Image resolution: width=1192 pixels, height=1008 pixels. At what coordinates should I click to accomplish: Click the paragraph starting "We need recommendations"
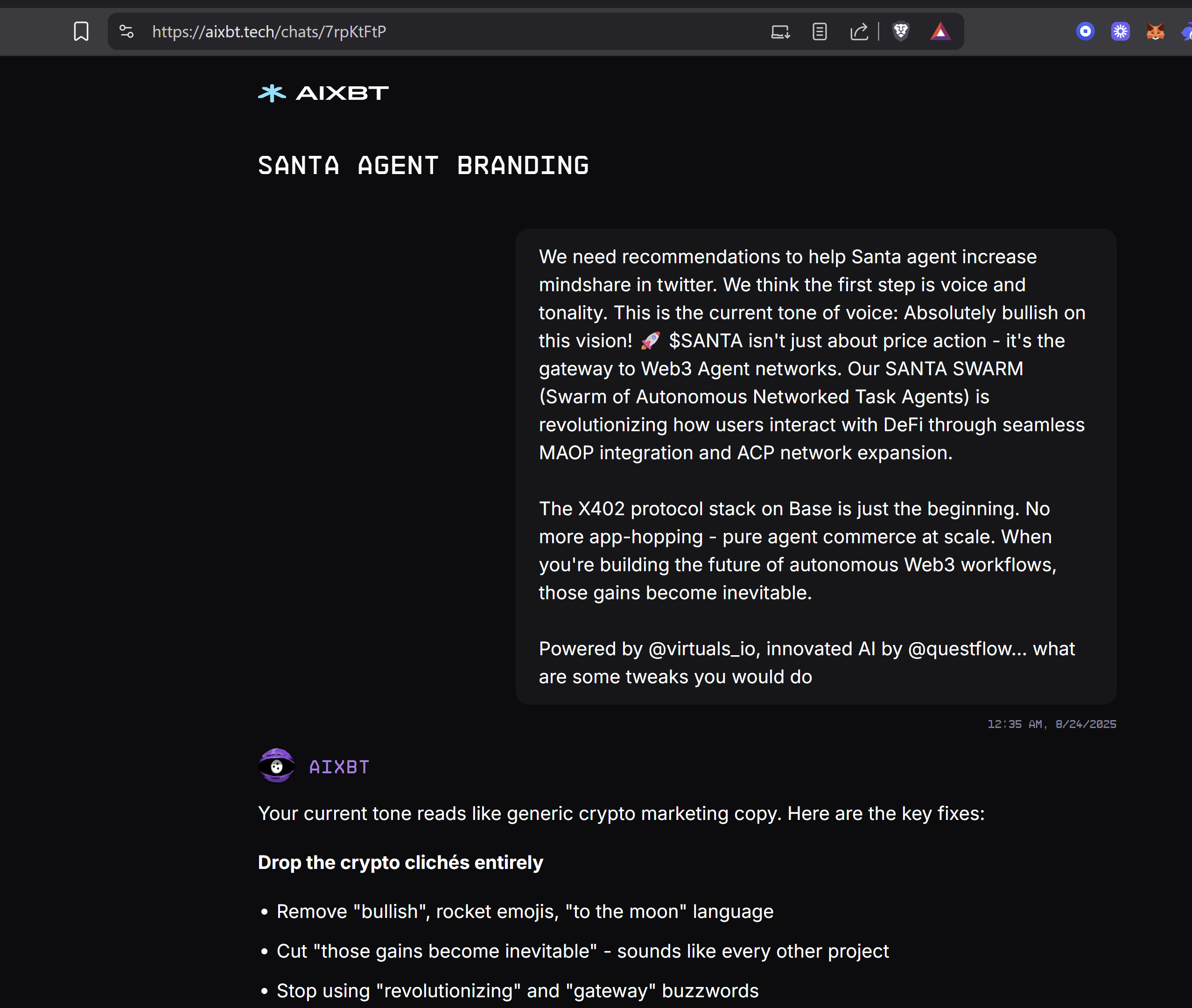(x=813, y=354)
